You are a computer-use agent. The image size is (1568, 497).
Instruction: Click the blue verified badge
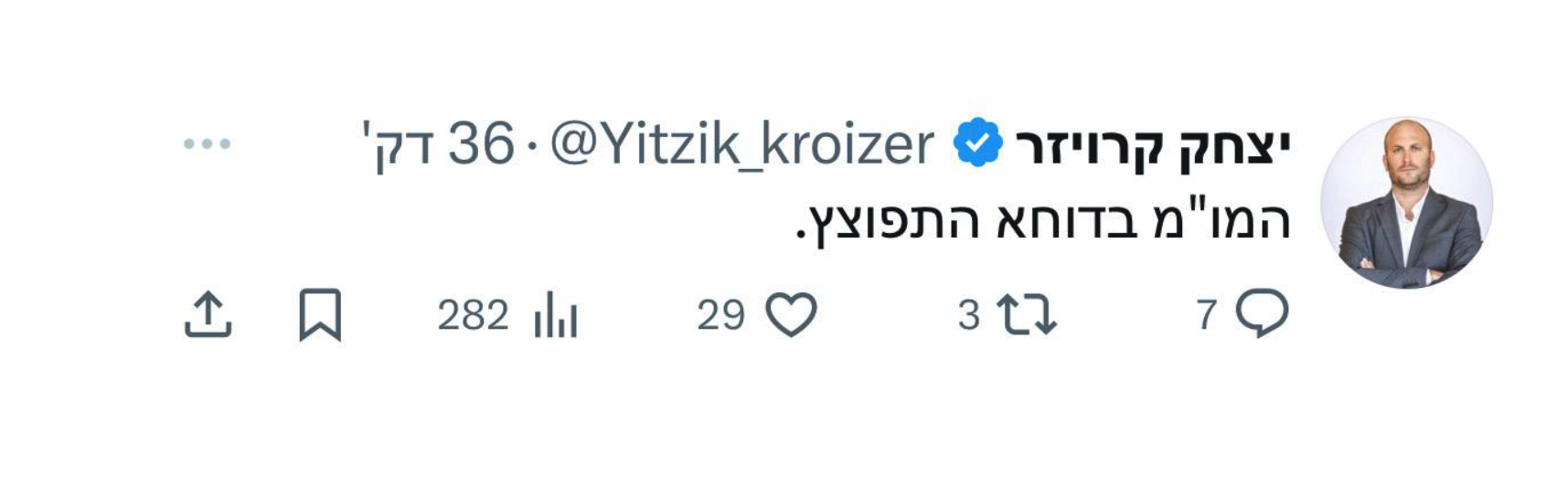click(x=977, y=143)
